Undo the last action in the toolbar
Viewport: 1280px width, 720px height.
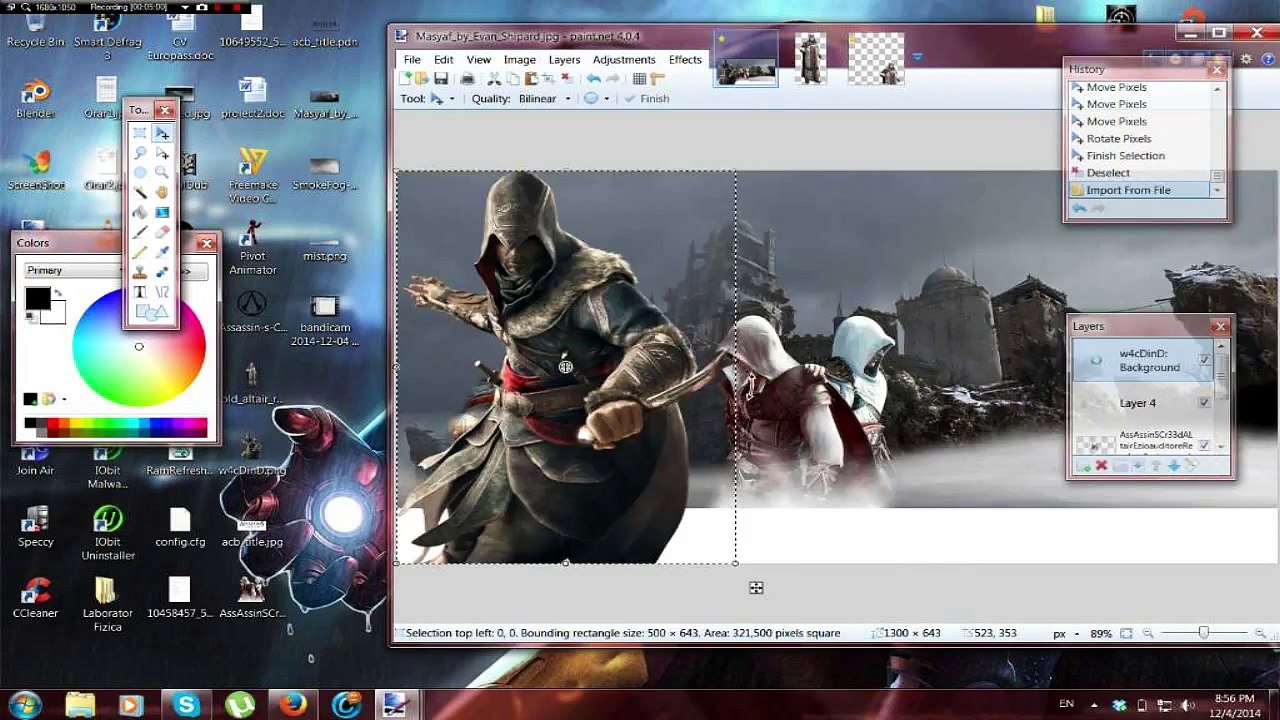click(x=594, y=79)
